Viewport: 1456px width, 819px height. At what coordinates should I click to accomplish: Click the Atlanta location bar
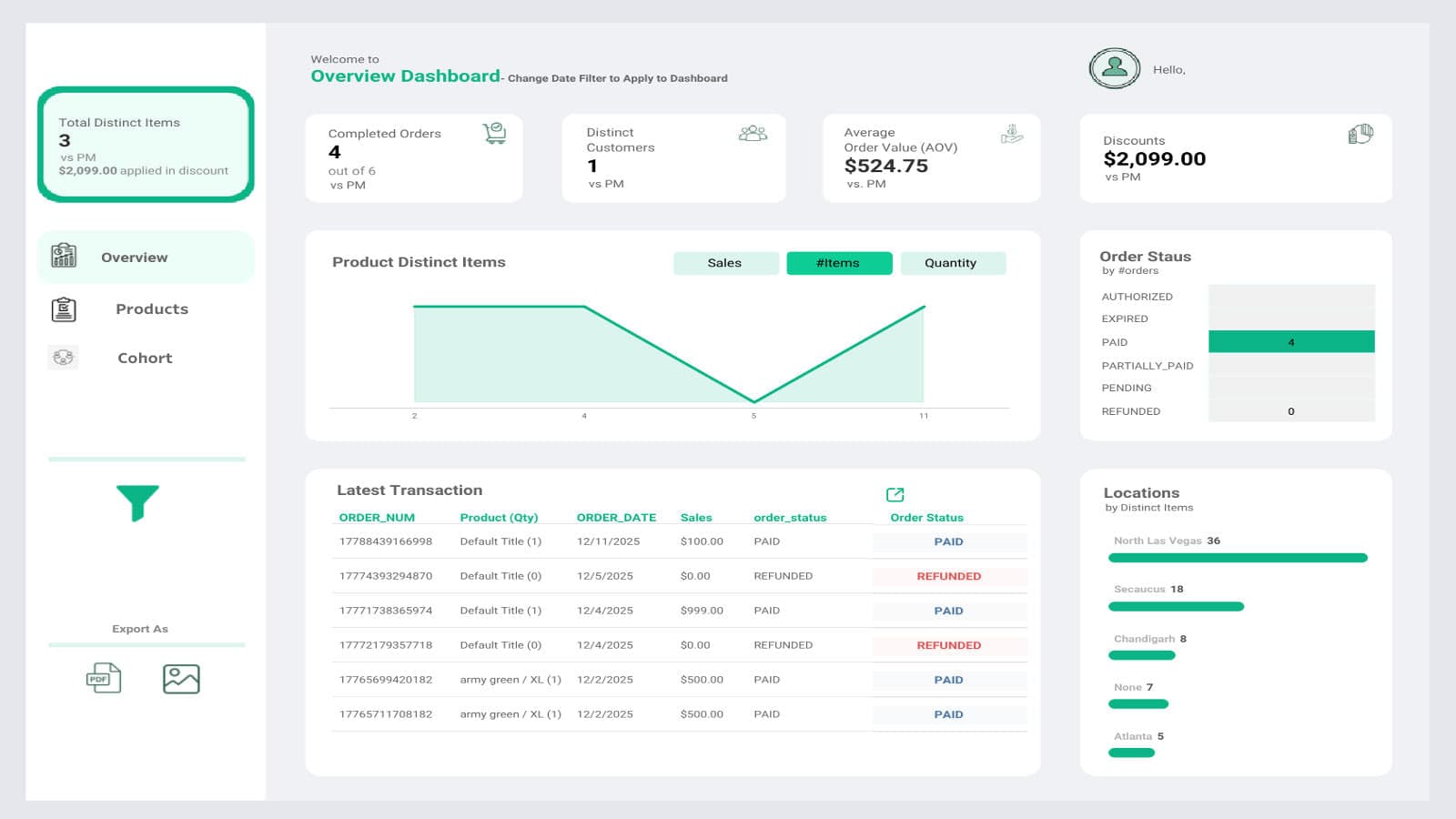click(x=1131, y=753)
